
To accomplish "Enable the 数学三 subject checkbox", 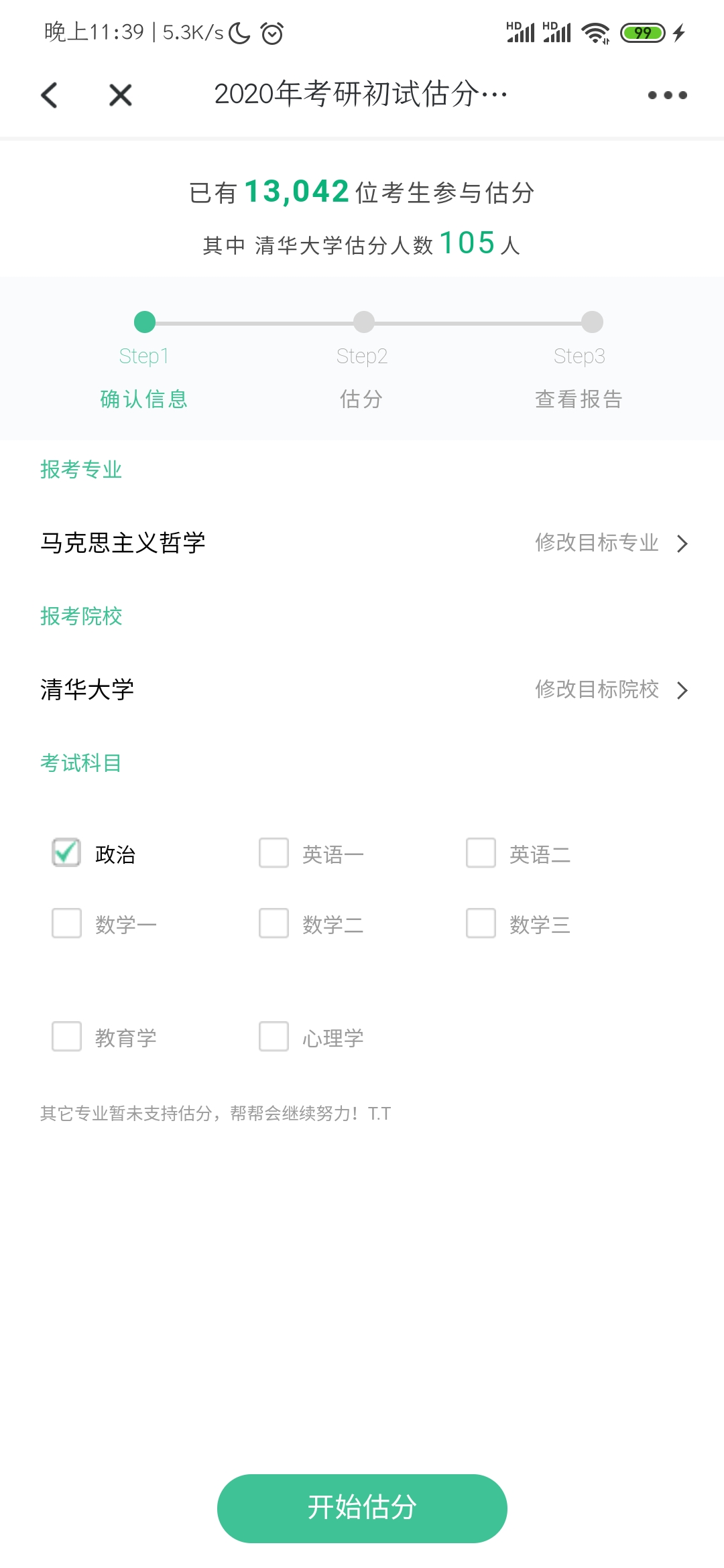I will tap(481, 923).
